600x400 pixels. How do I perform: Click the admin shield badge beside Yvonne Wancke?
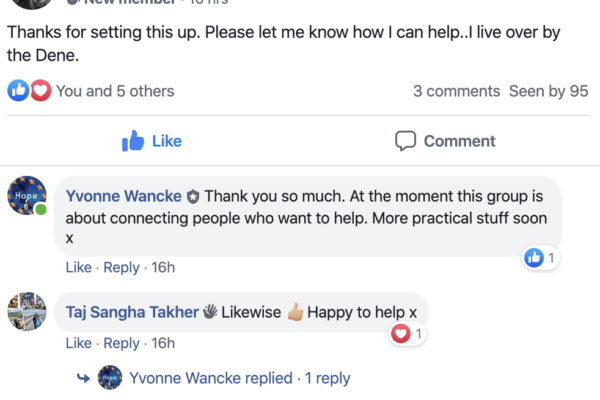click(x=193, y=197)
